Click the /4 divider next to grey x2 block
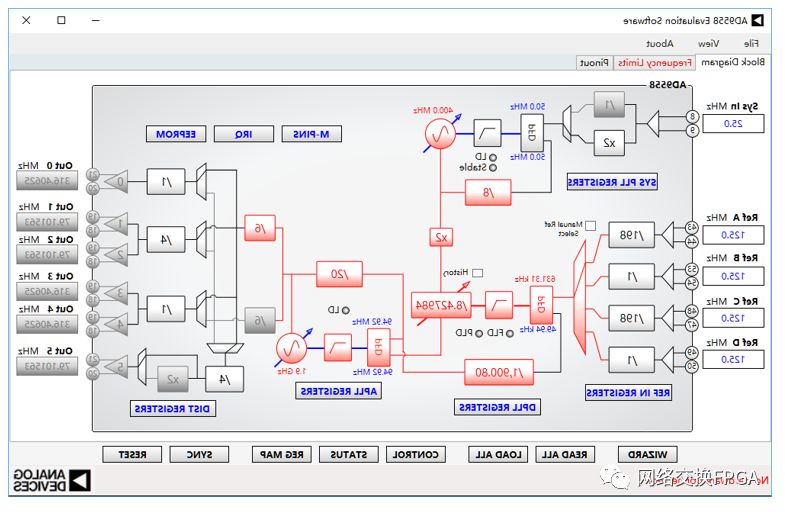785x512 pixels. pyautogui.click(x=225, y=379)
